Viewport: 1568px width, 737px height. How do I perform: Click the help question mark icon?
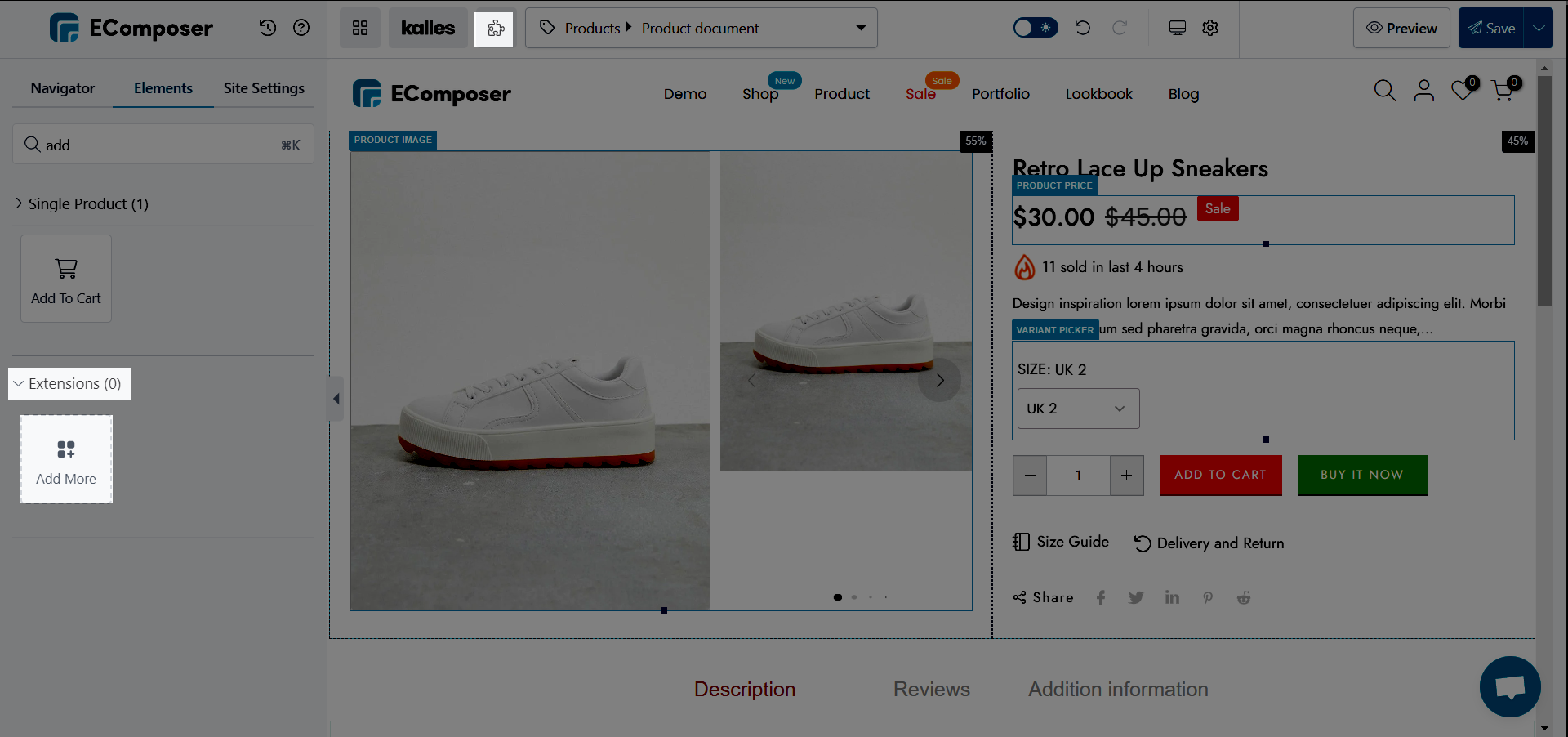click(301, 28)
